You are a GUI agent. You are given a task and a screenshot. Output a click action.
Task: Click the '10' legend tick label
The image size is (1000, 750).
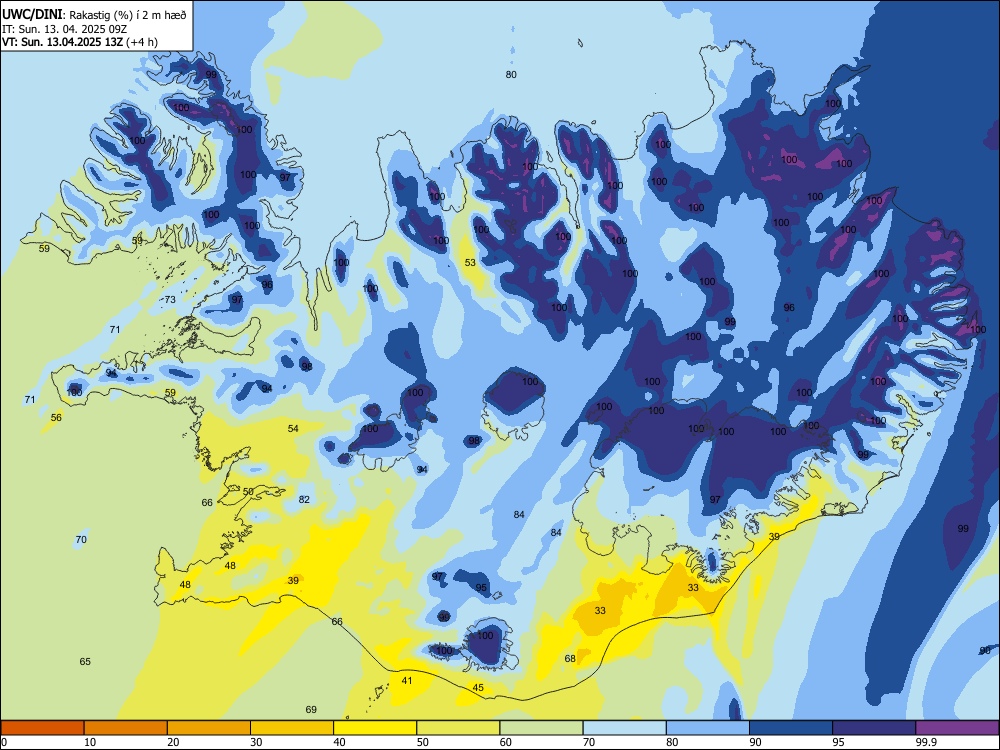(90, 742)
